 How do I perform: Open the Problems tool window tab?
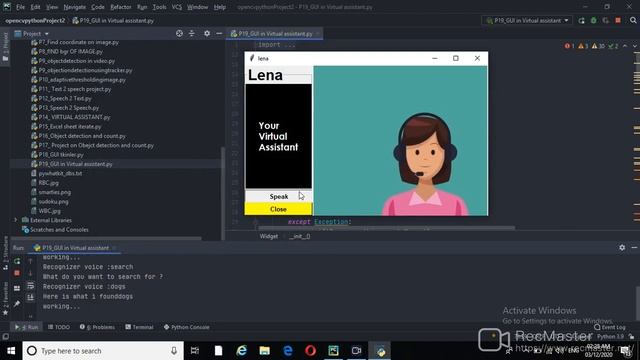(x=98, y=327)
